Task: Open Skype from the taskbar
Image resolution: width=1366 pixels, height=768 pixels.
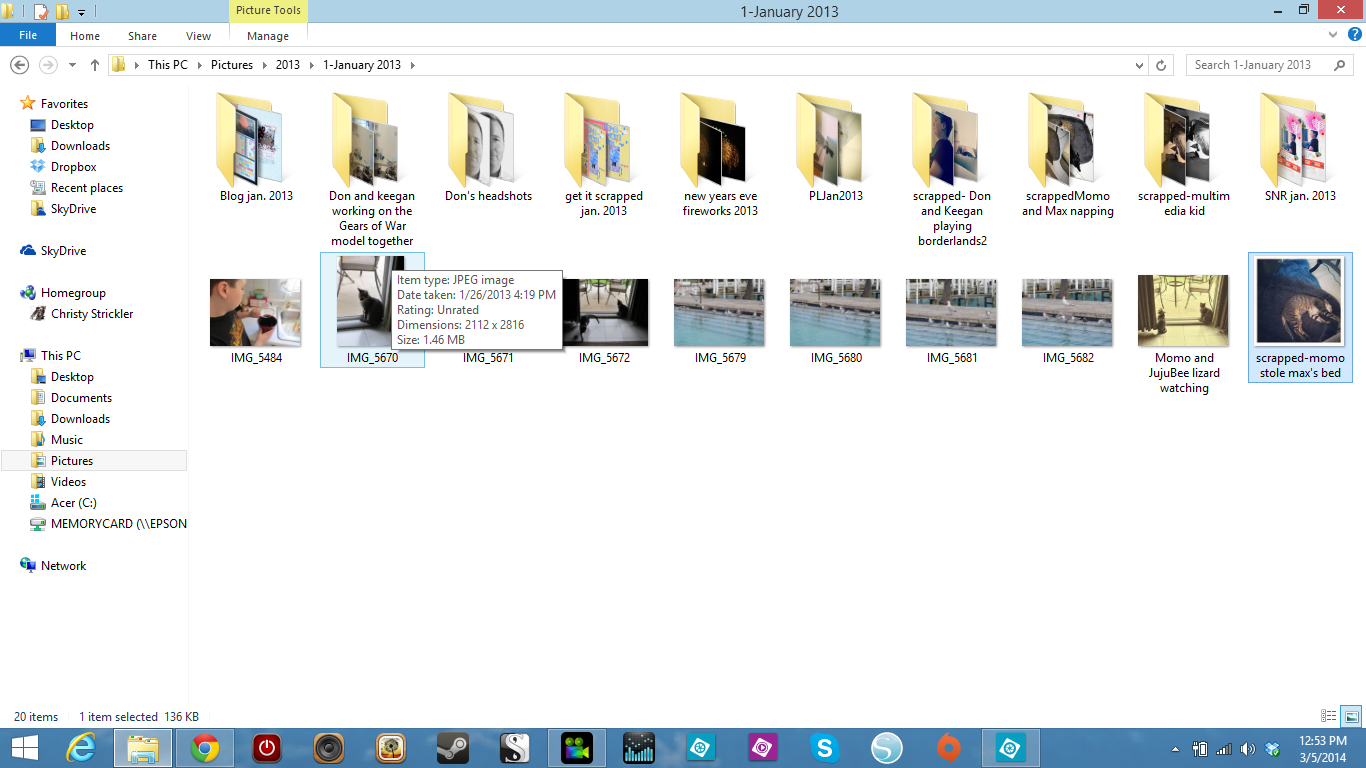Action: [824, 747]
